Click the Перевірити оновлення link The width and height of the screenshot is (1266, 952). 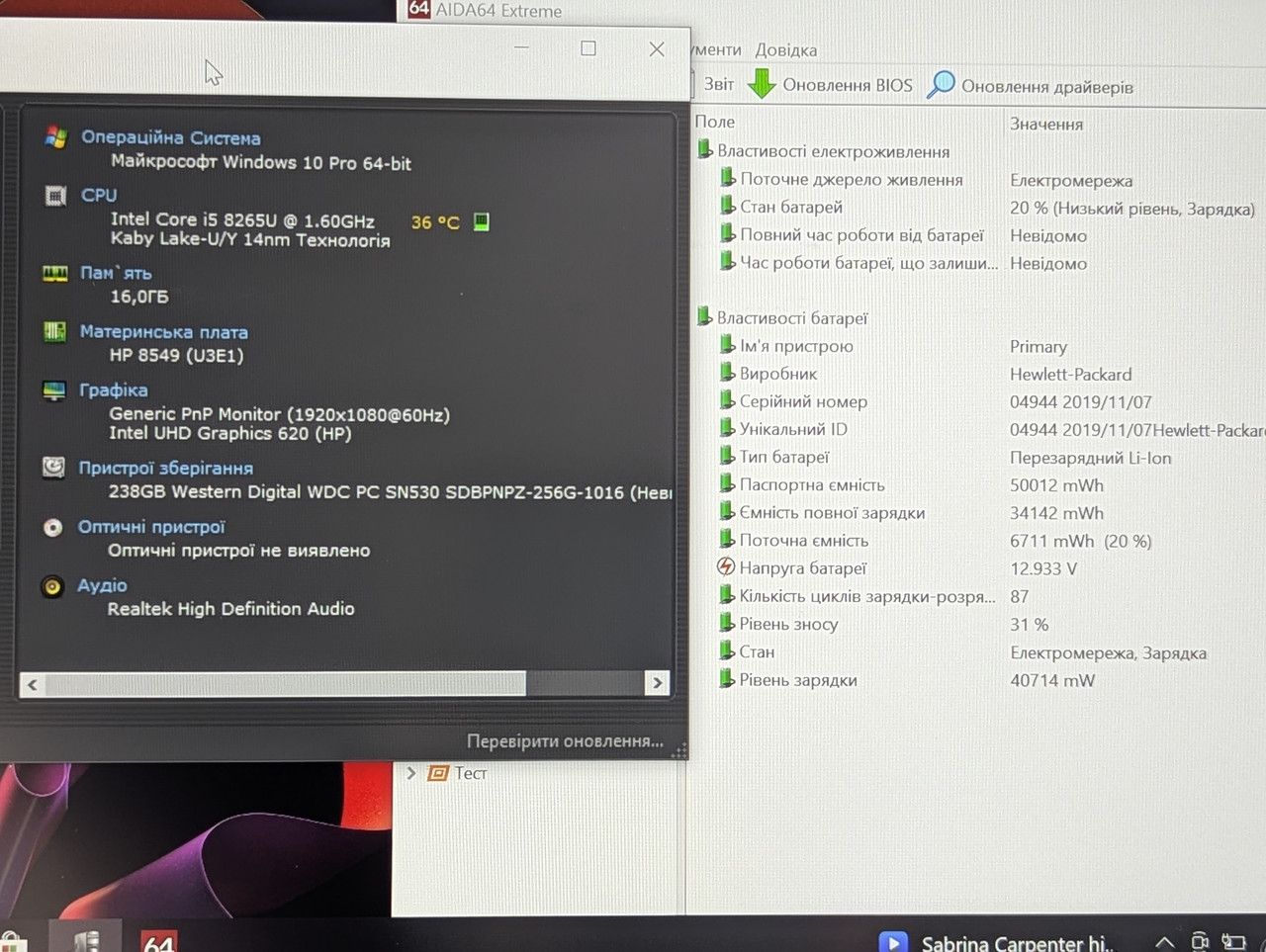(565, 740)
